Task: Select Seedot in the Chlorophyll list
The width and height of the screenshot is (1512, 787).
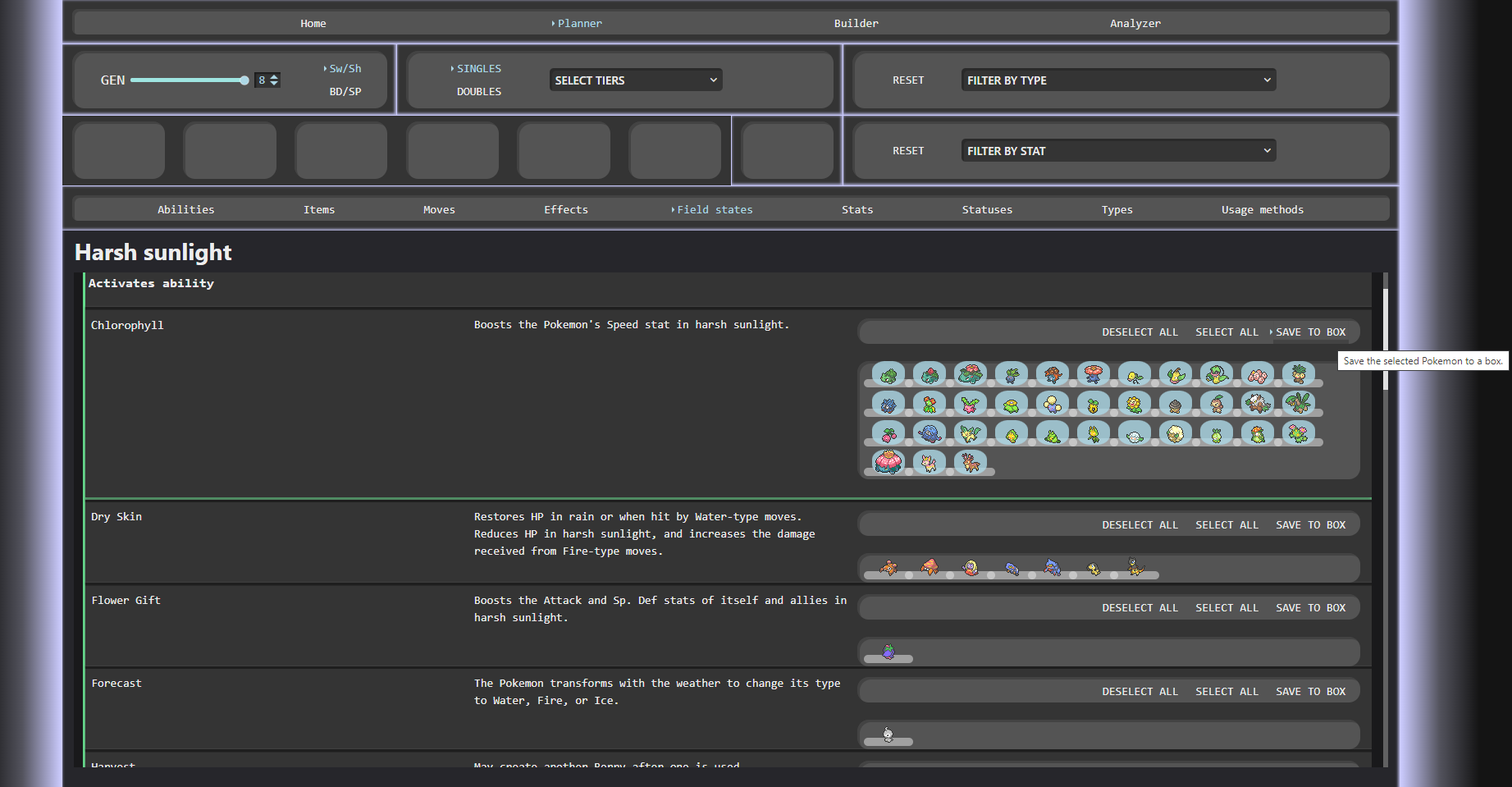Action: 1176,403
